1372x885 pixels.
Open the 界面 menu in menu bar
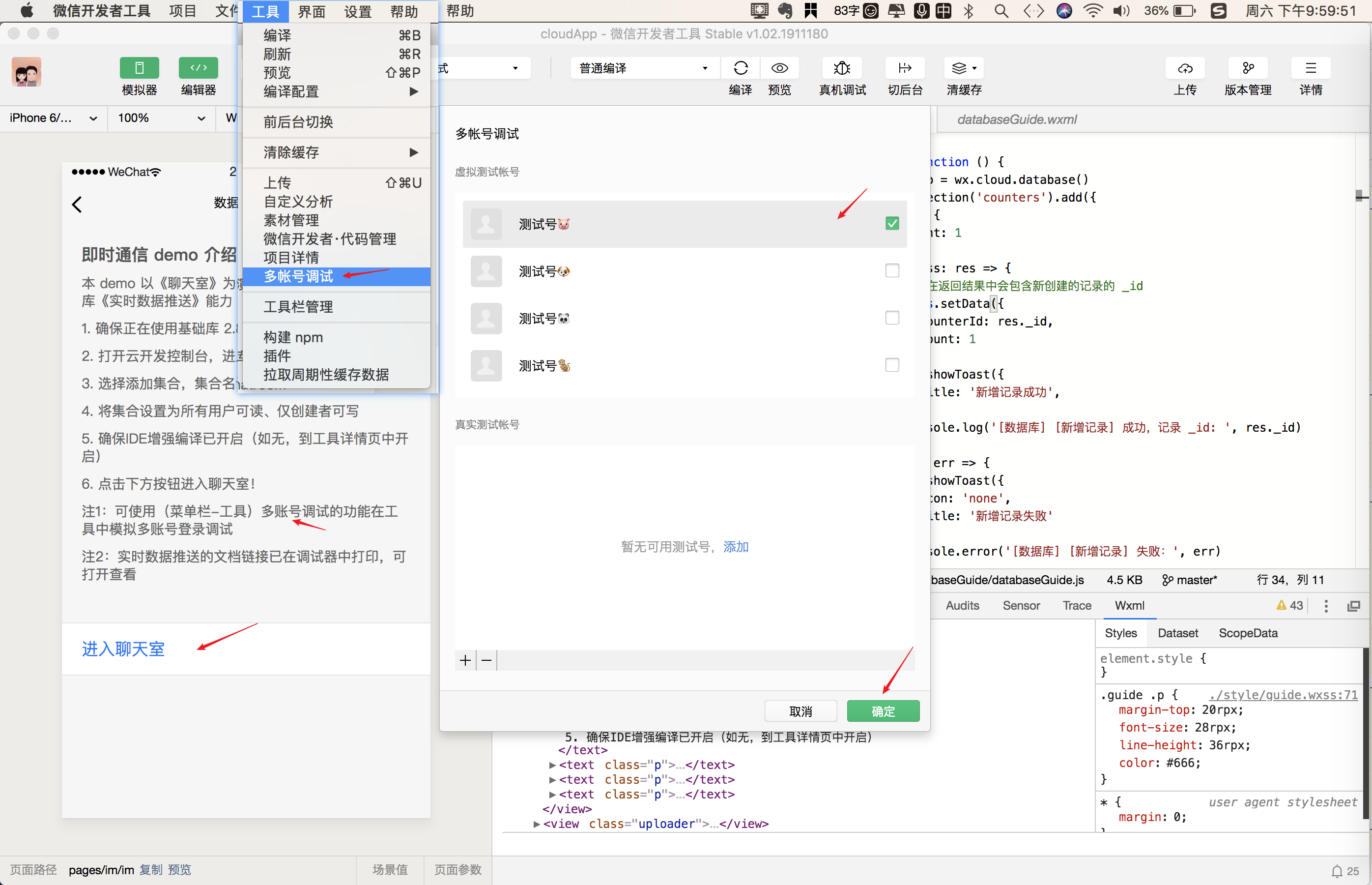[311, 11]
